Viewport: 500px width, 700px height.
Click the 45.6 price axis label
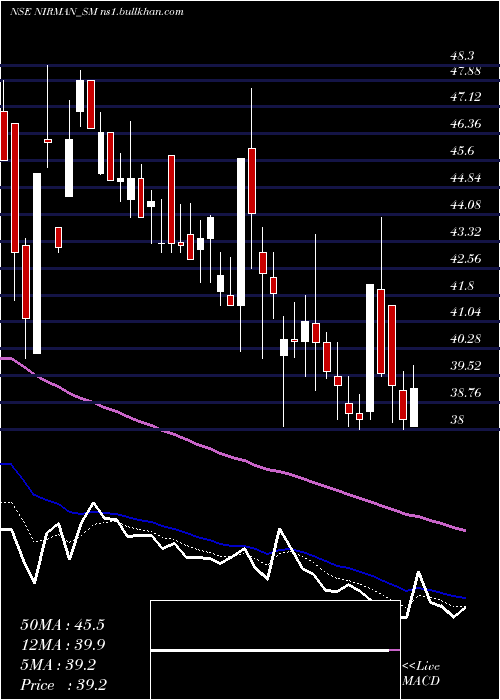(x=462, y=151)
